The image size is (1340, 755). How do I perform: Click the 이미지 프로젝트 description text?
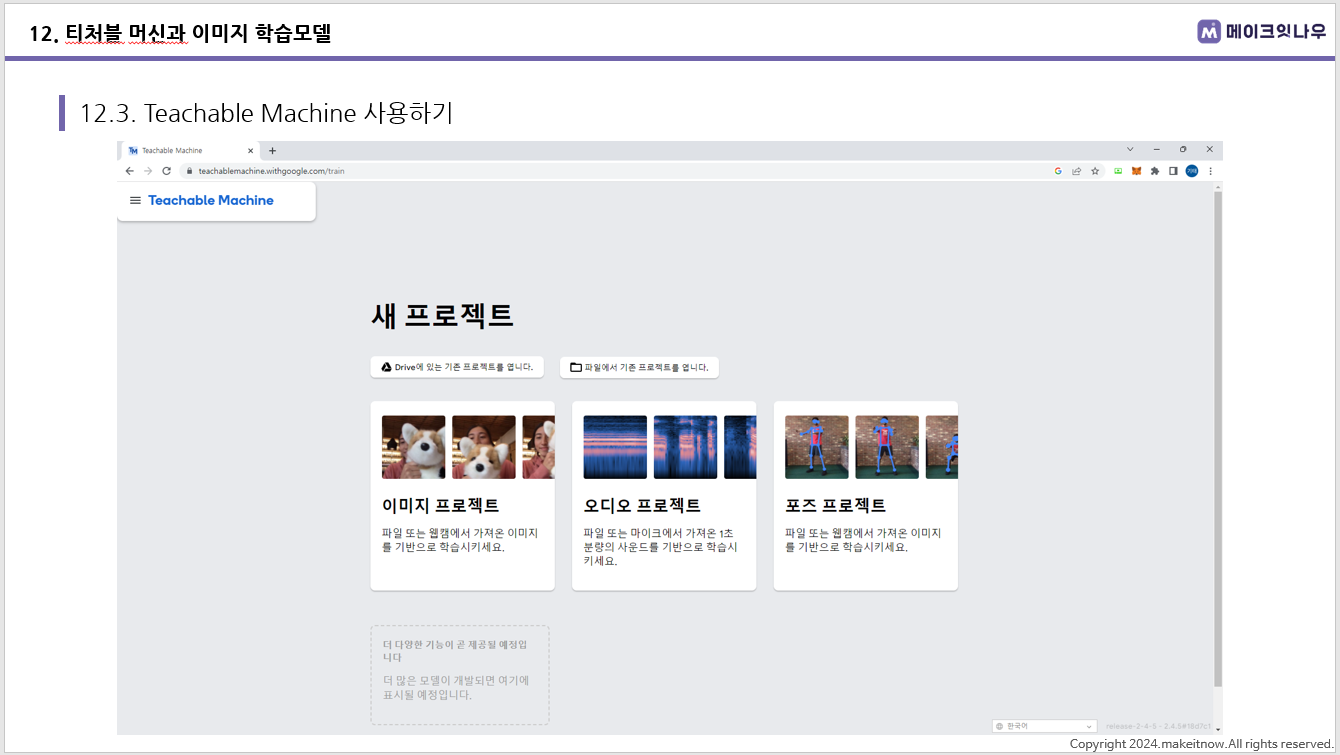point(460,540)
